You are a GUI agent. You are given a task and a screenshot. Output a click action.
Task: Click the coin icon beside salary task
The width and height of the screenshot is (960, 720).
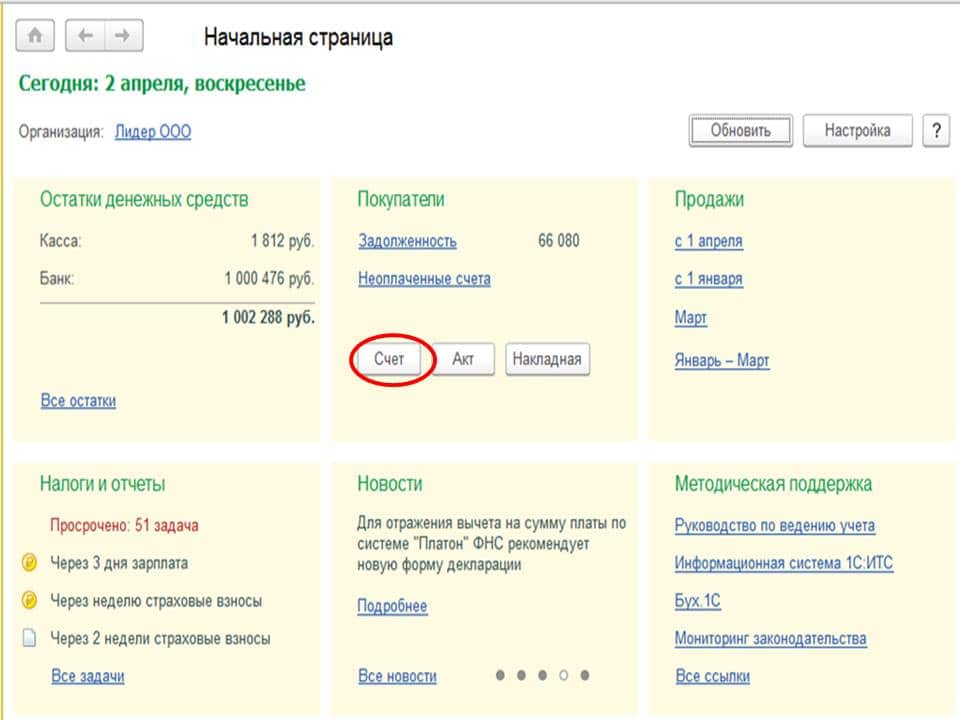(29, 562)
